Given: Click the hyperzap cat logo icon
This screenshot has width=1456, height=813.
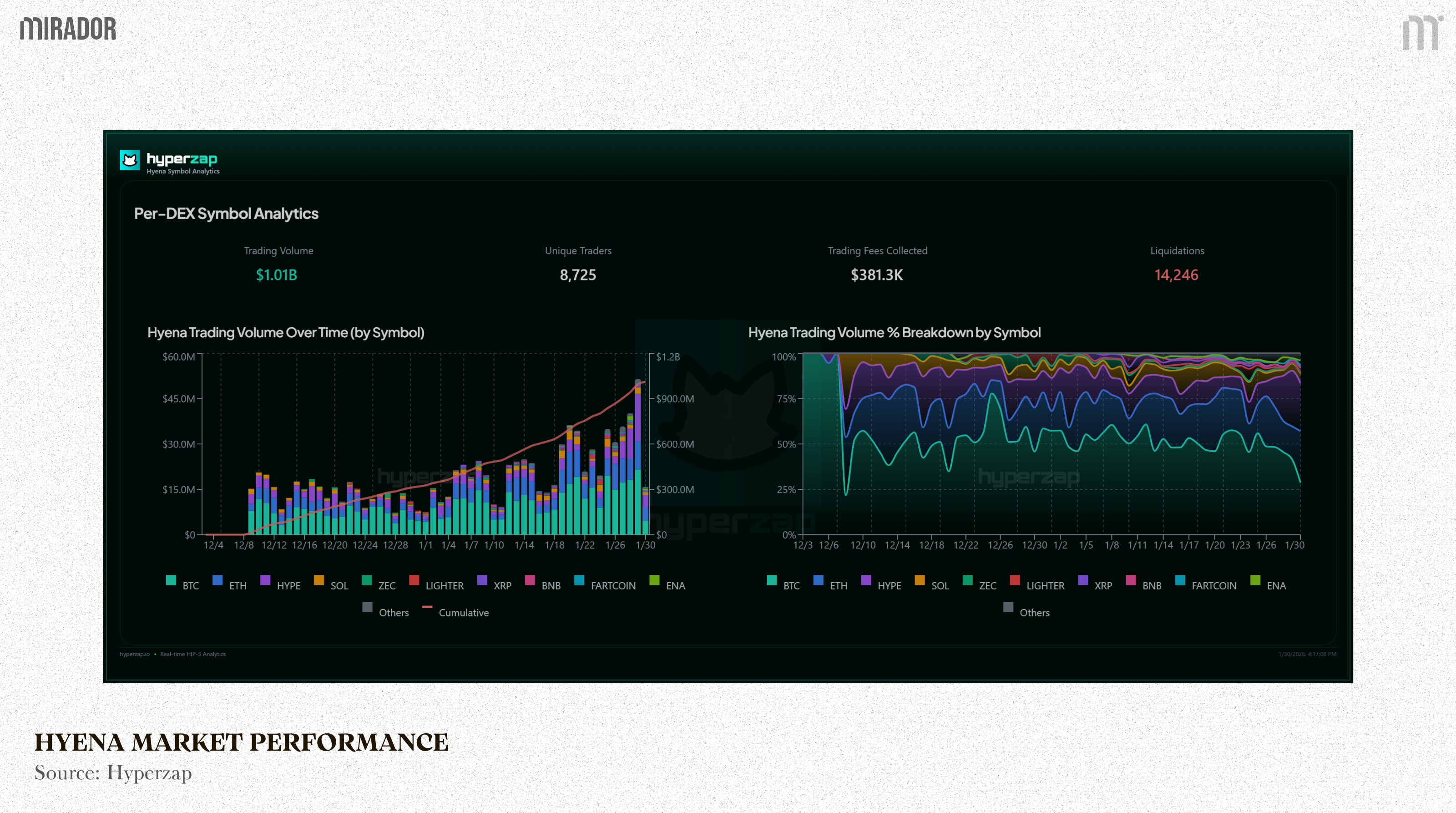Looking at the screenshot, I should coord(129,160).
